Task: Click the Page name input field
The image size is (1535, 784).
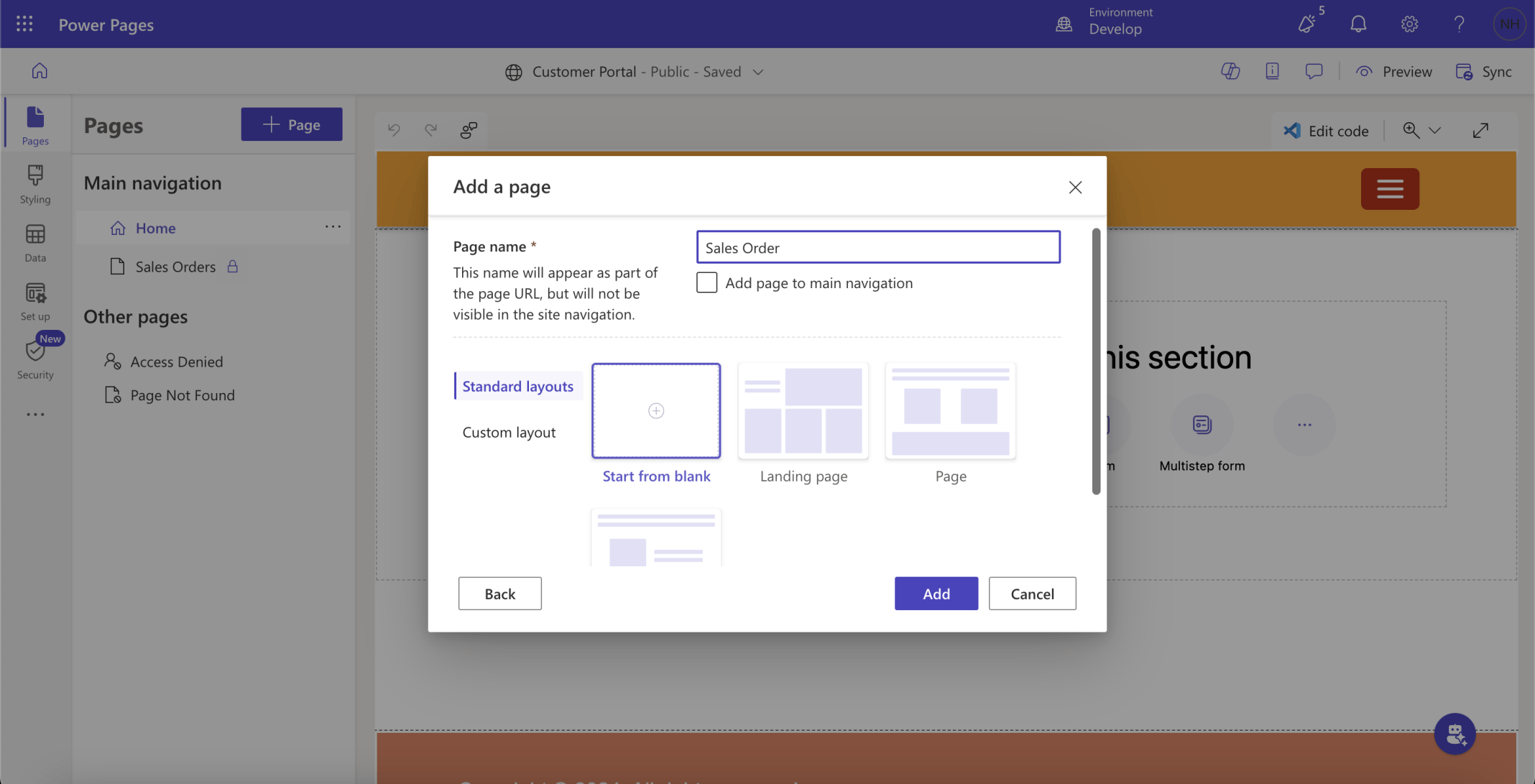Action: tap(877, 247)
